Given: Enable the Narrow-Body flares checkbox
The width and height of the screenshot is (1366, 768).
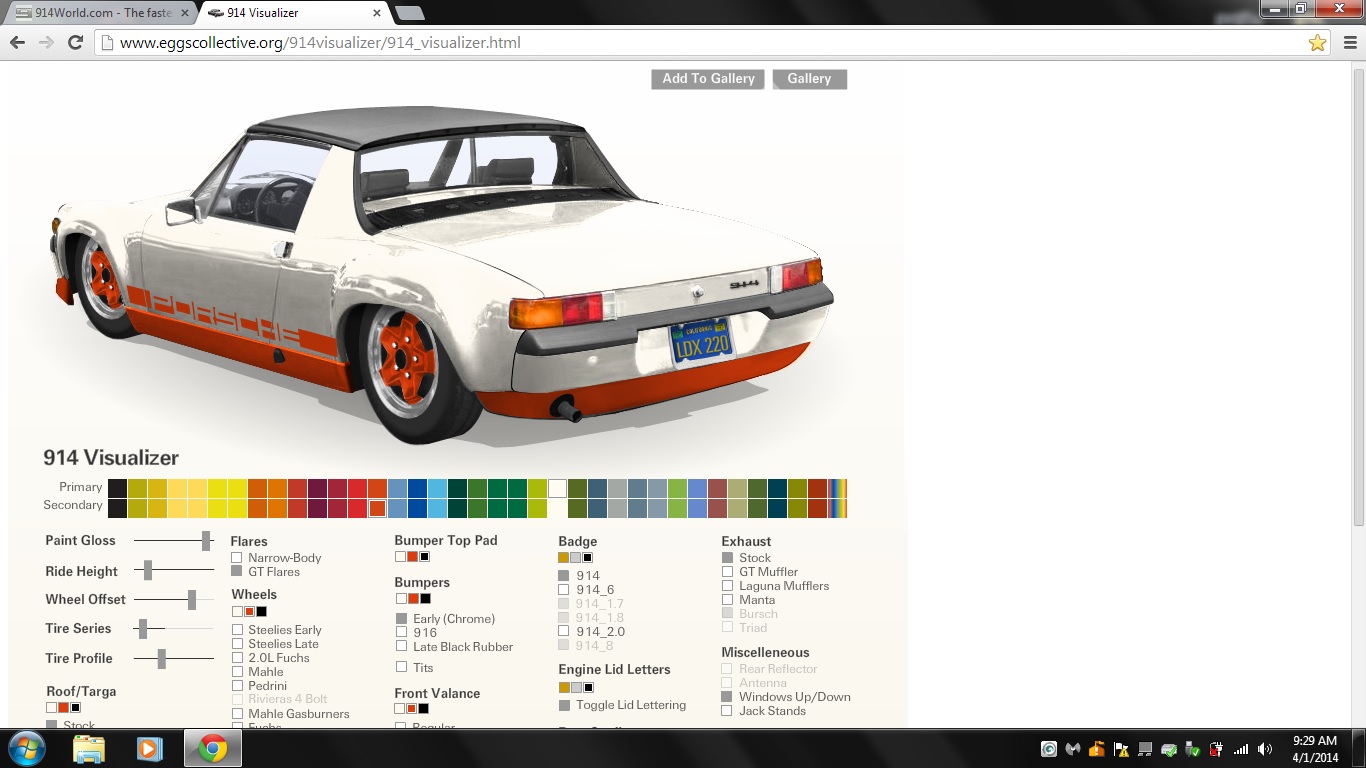Looking at the screenshot, I should click(237, 558).
